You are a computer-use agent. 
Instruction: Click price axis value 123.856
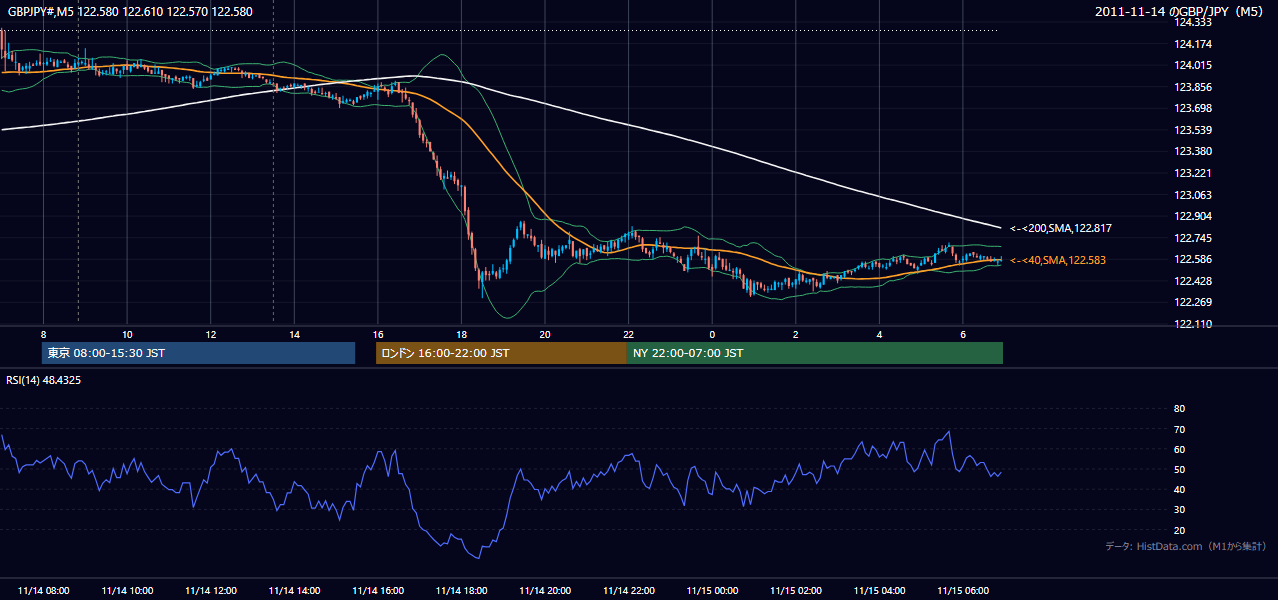(x=1193, y=87)
